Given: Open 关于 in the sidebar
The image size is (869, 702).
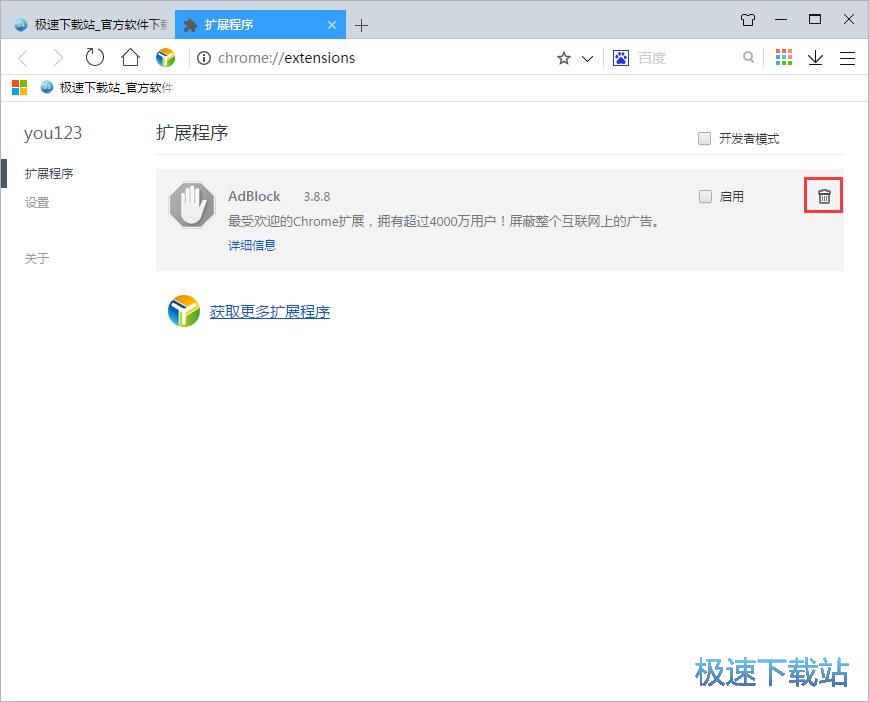Looking at the screenshot, I should 37,258.
